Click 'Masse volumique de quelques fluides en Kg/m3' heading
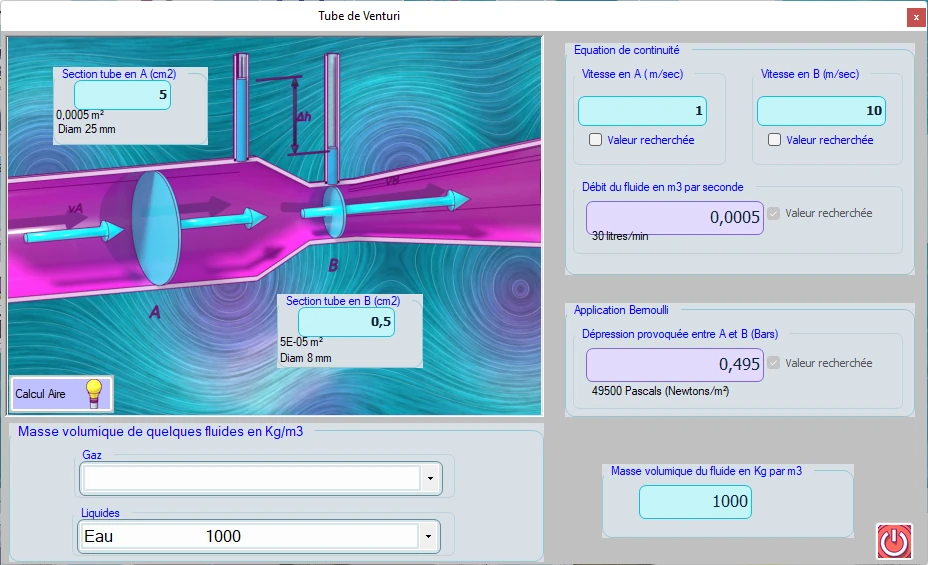The width and height of the screenshot is (928, 565). click(160, 431)
